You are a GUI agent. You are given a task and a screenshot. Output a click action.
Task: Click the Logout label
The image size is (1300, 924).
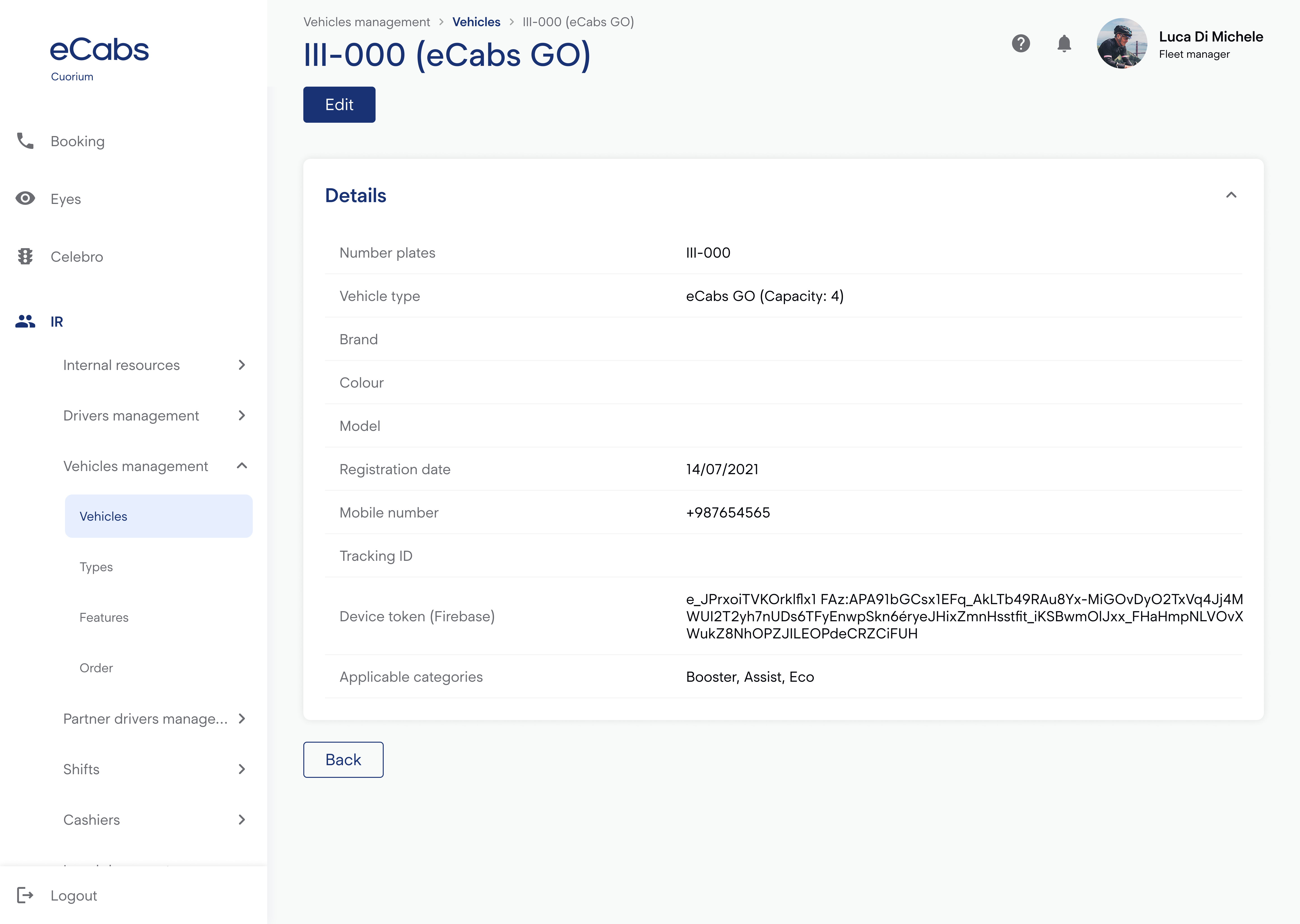pyautogui.click(x=74, y=896)
